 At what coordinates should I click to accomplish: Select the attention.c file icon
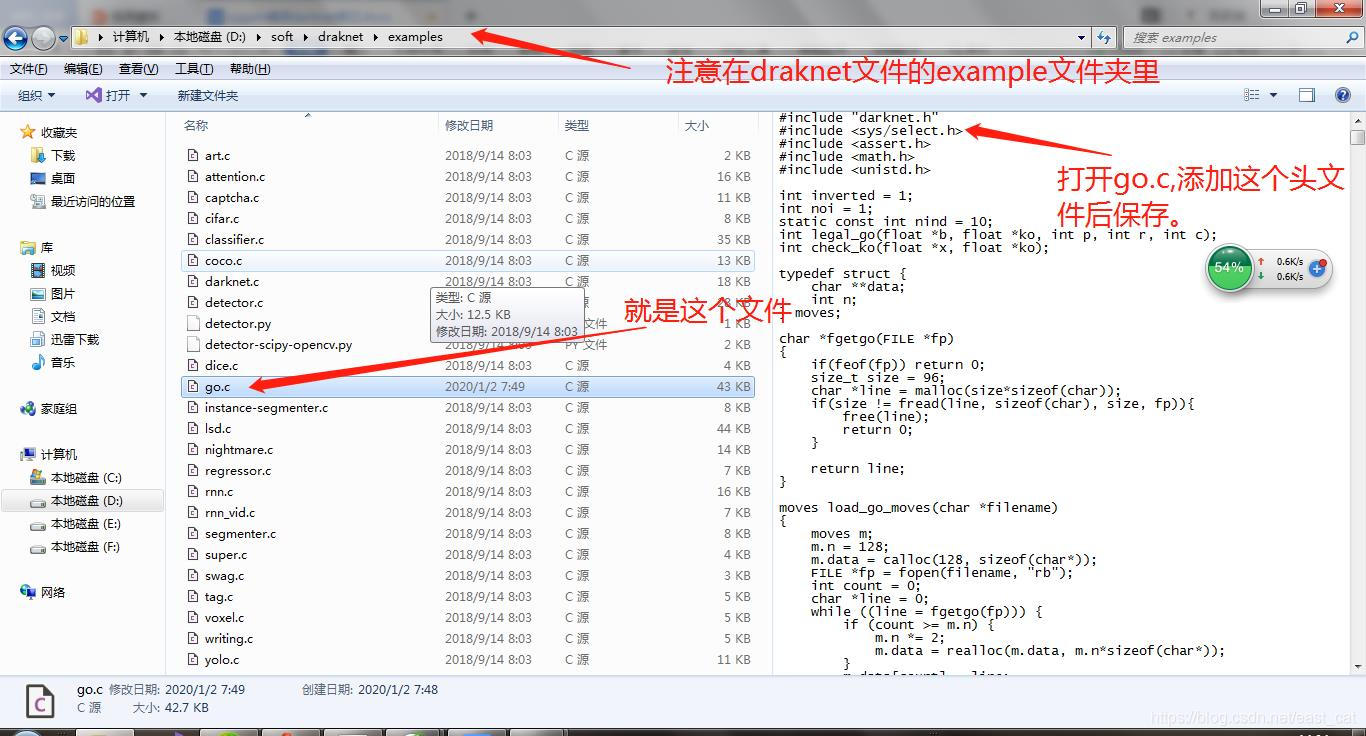[193, 176]
